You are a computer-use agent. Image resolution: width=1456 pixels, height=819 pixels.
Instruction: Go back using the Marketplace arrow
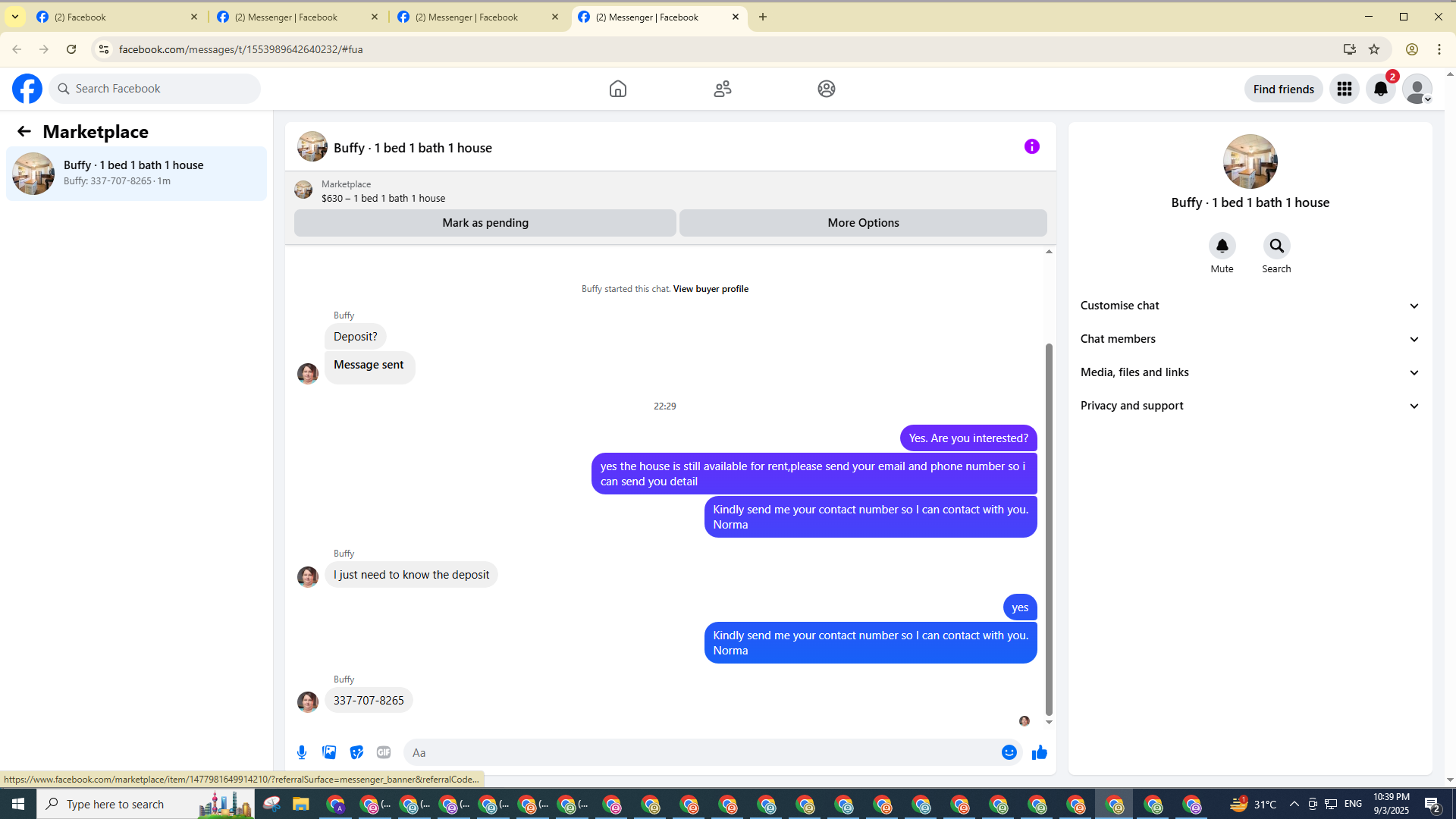(24, 131)
